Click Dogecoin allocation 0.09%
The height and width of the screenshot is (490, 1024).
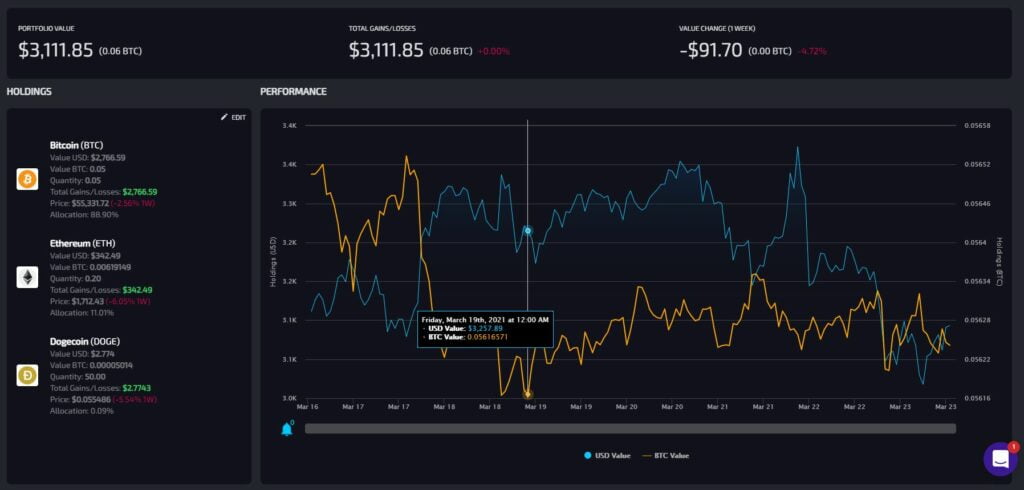point(100,411)
